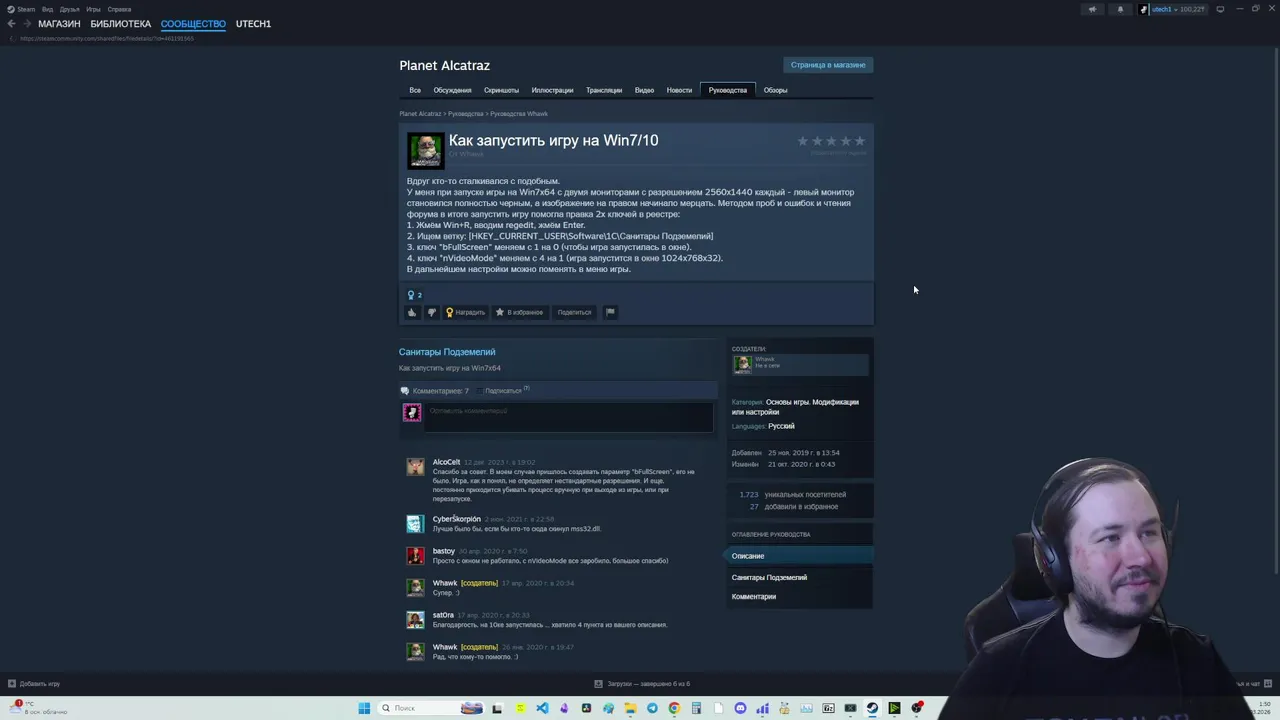Go to МАГАЗИН section
1280x720 pixels.
(x=59, y=24)
